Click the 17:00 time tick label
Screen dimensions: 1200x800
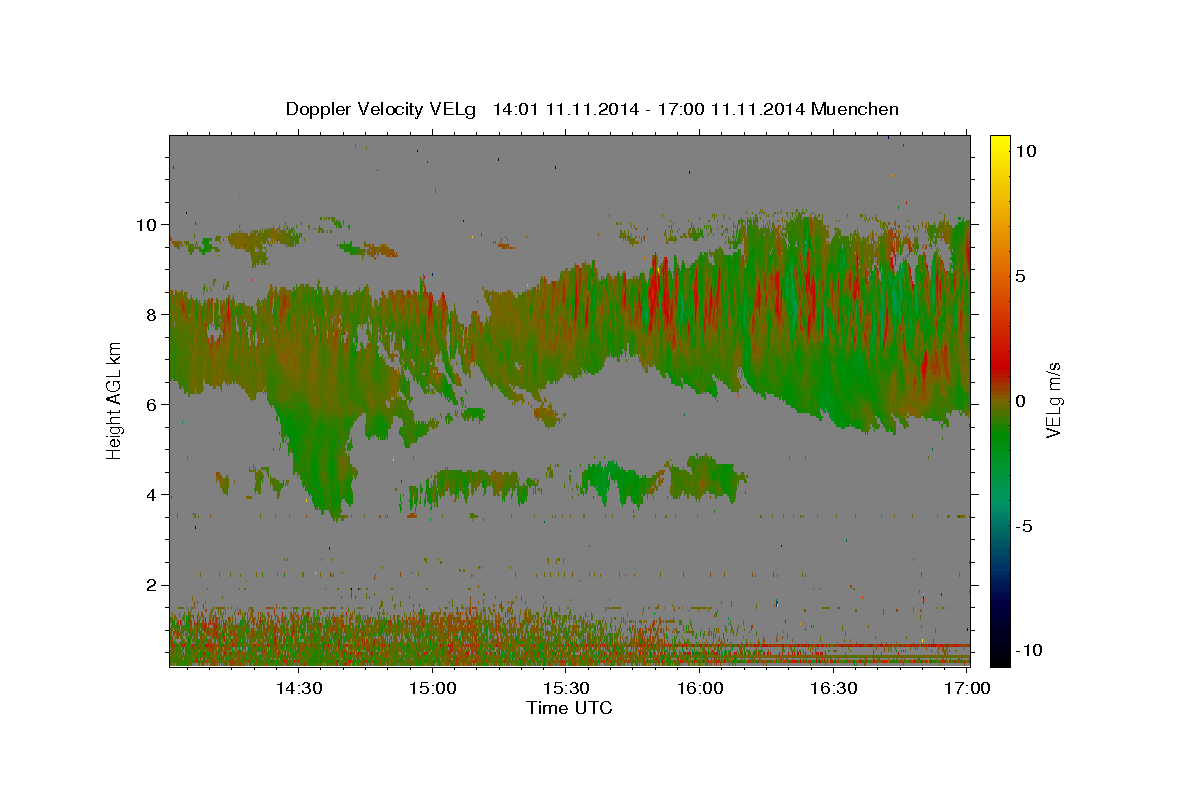click(967, 689)
